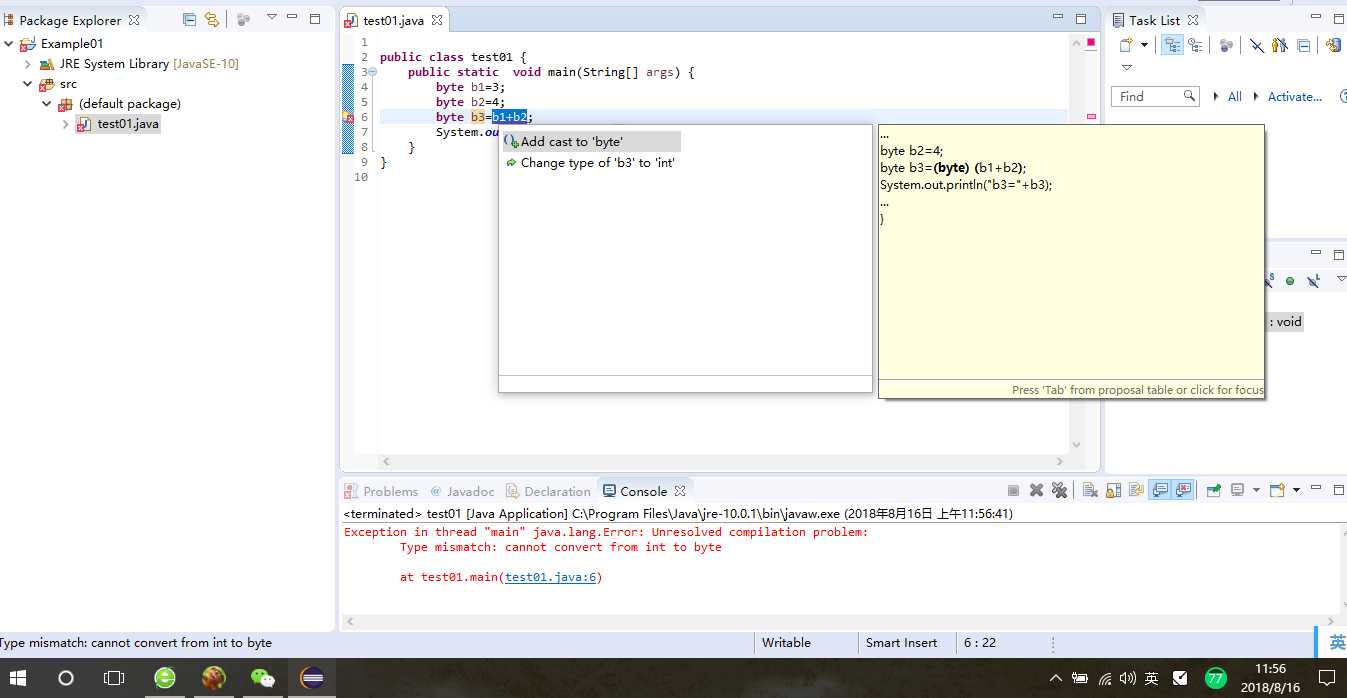Open the Open Console dropdown arrow
Image resolution: width=1347 pixels, height=698 pixels.
pos(1296,491)
